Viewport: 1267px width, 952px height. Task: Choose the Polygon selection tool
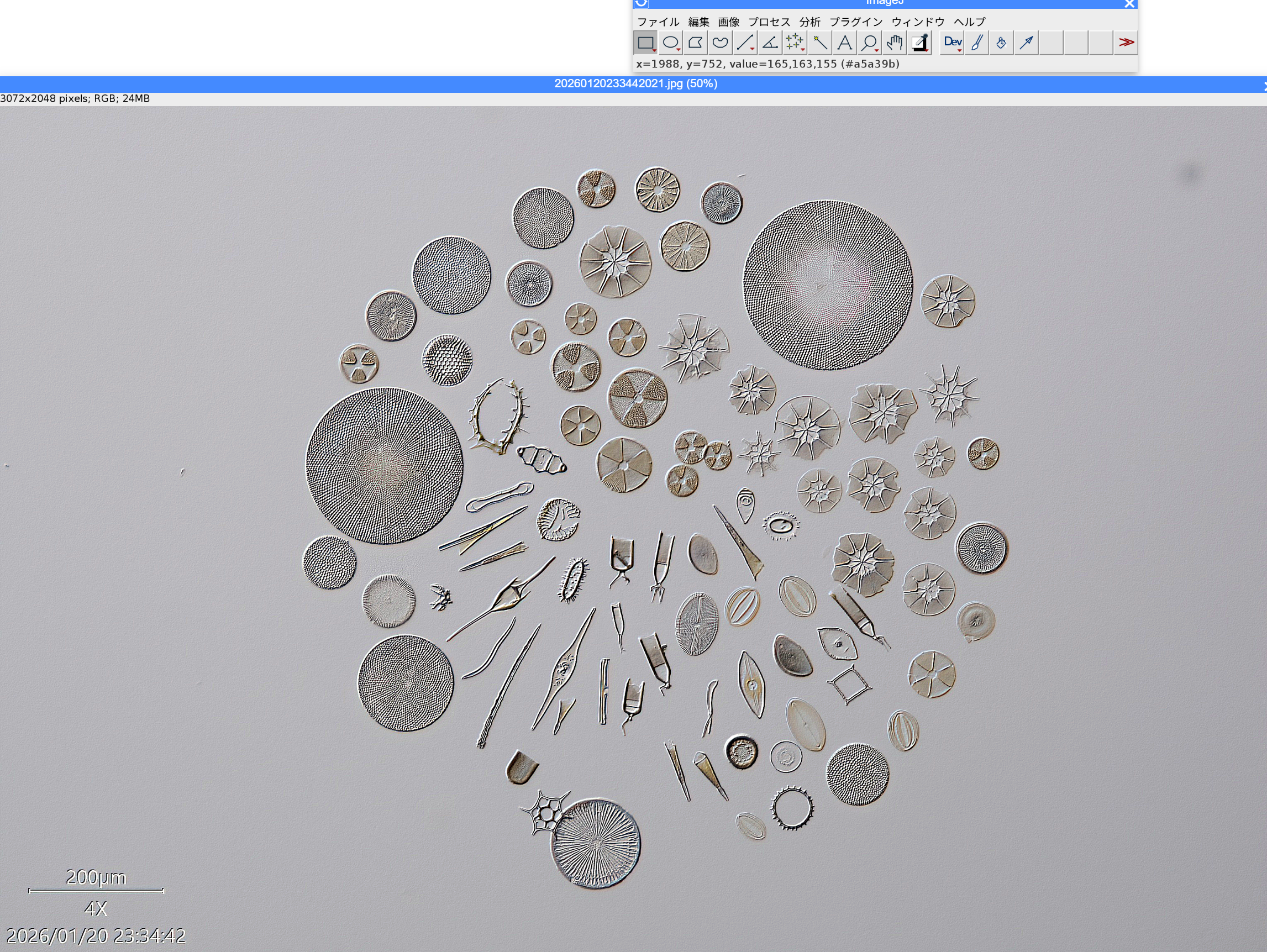click(695, 43)
